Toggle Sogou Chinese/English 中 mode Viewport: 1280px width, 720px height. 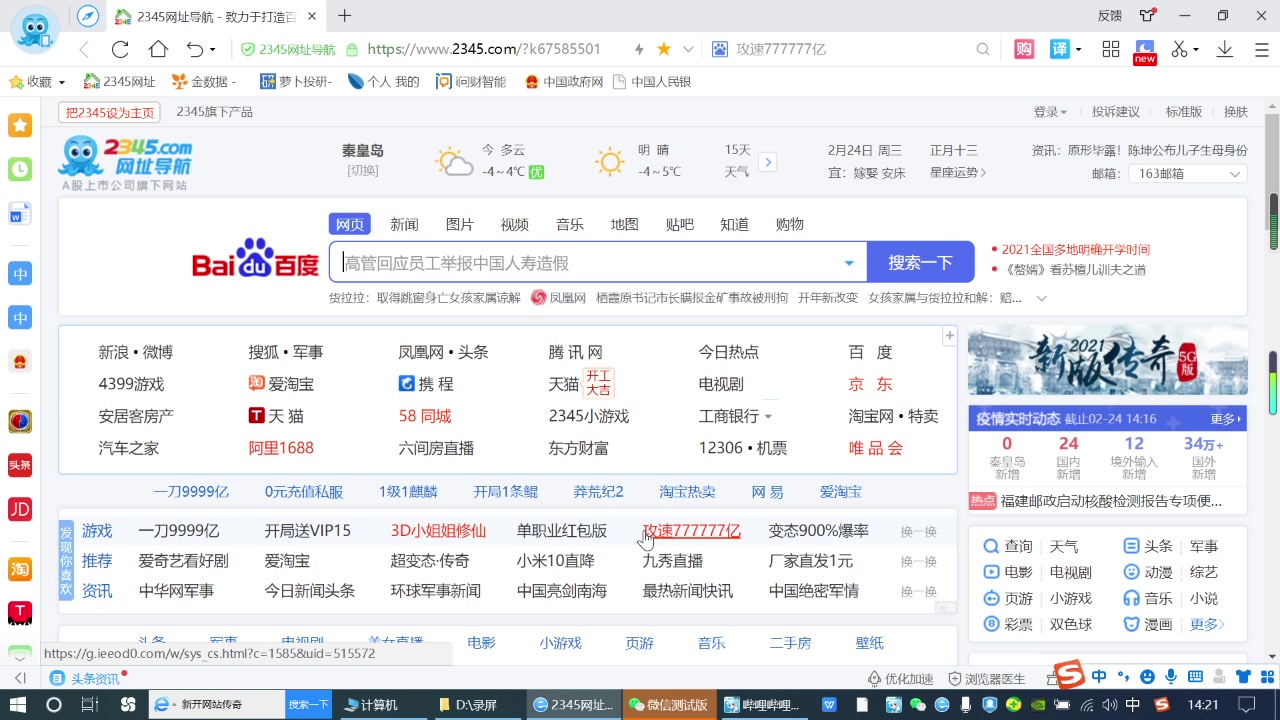click(1099, 677)
